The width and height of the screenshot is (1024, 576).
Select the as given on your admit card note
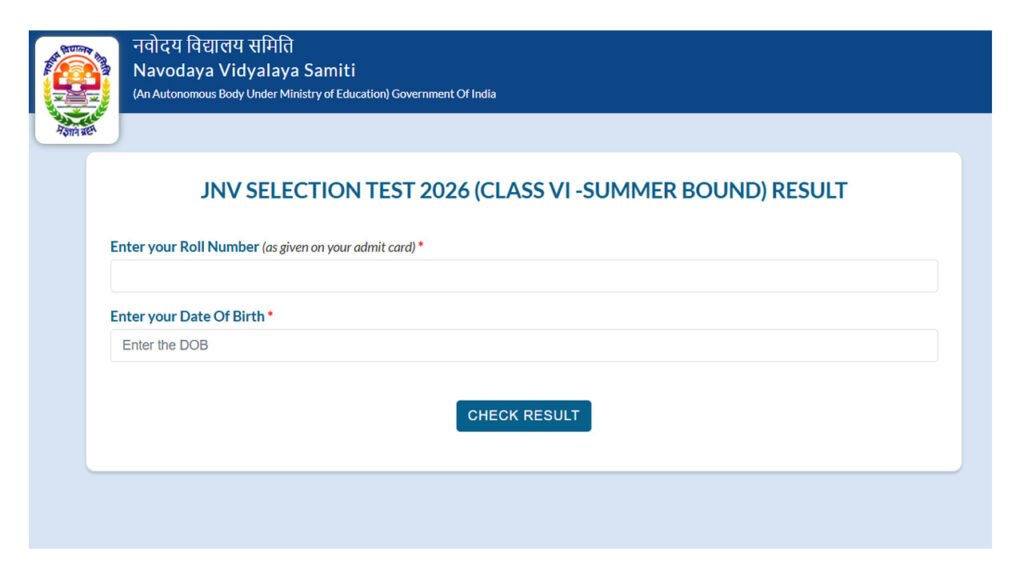(337, 247)
